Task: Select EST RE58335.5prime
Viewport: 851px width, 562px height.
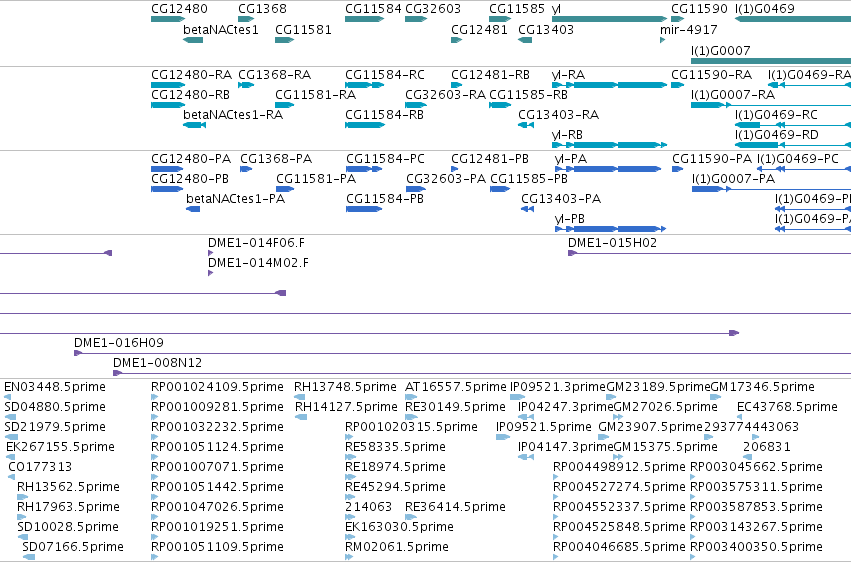Action: [350, 457]
